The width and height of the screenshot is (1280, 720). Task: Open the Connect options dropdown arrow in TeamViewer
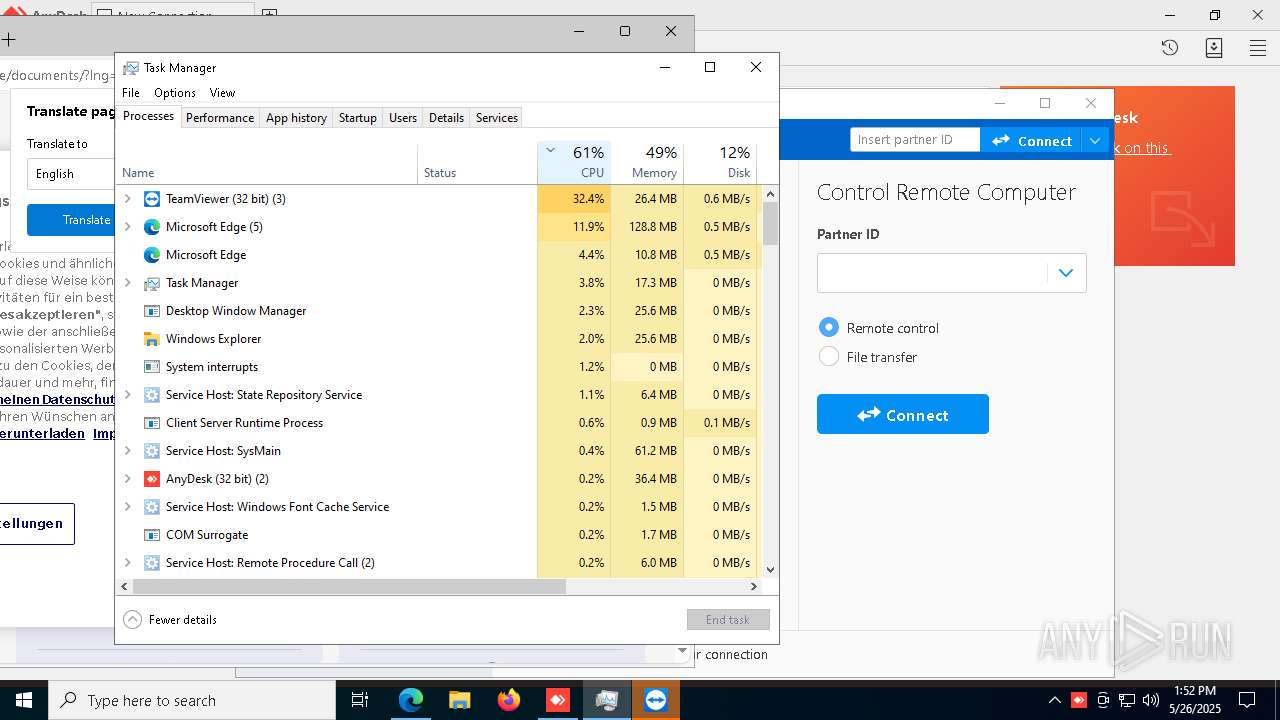click(x=1096, y=141)
